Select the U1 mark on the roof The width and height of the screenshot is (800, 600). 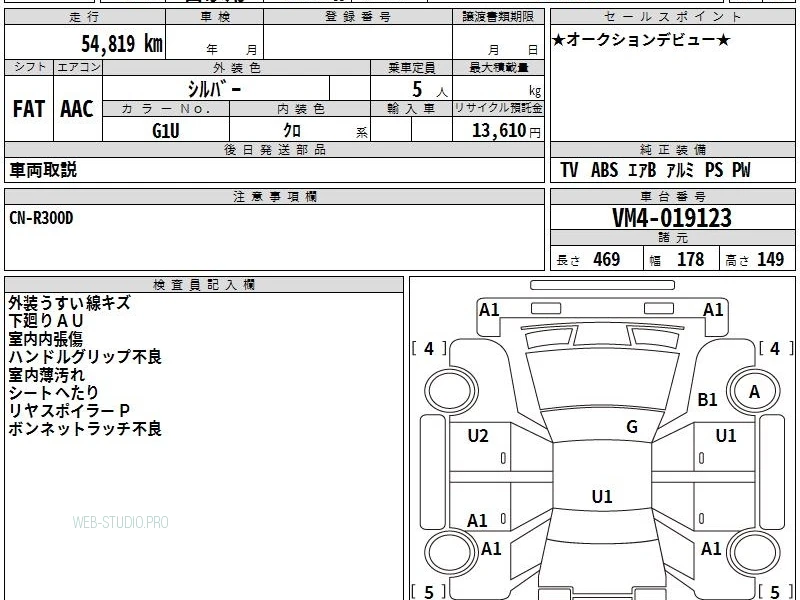[x=602, y=496]
